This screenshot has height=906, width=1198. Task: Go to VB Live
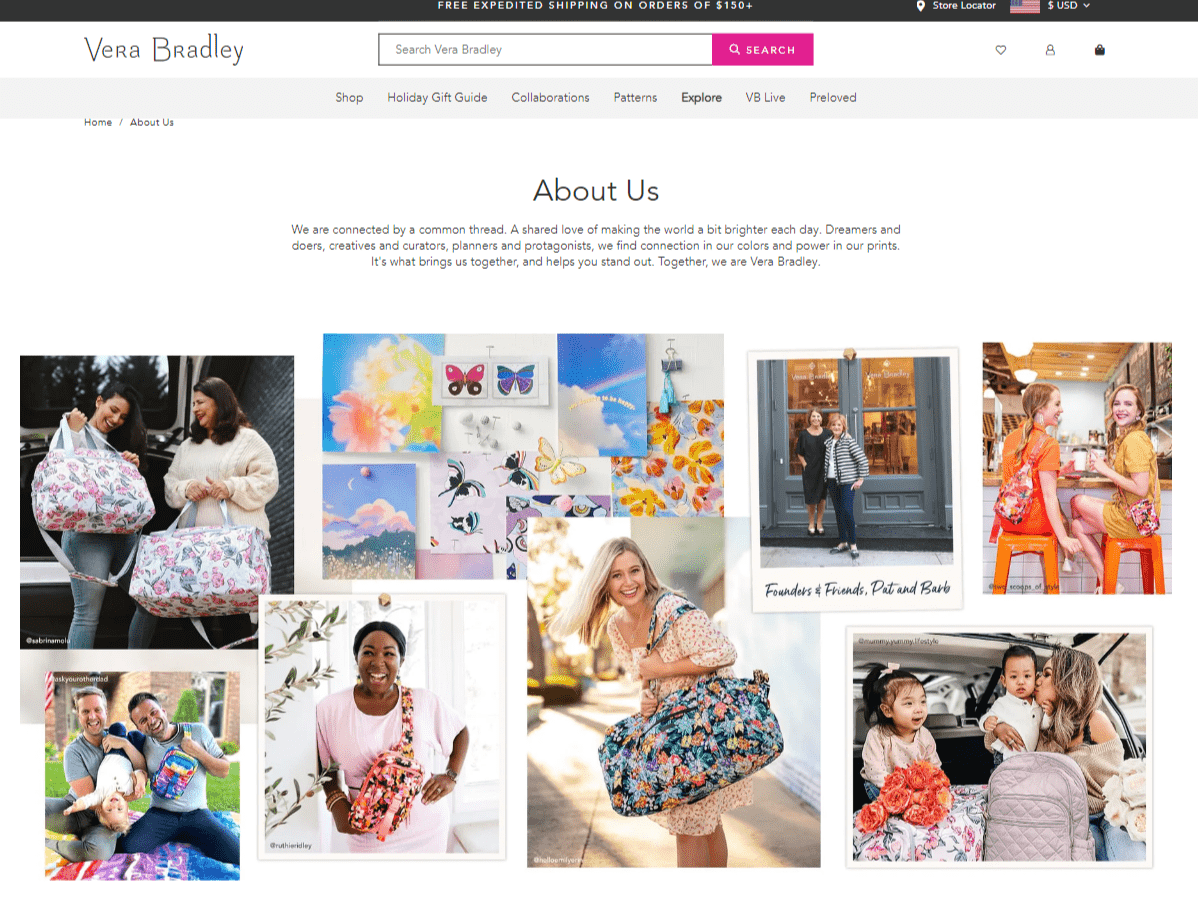[x=765, y=98]
